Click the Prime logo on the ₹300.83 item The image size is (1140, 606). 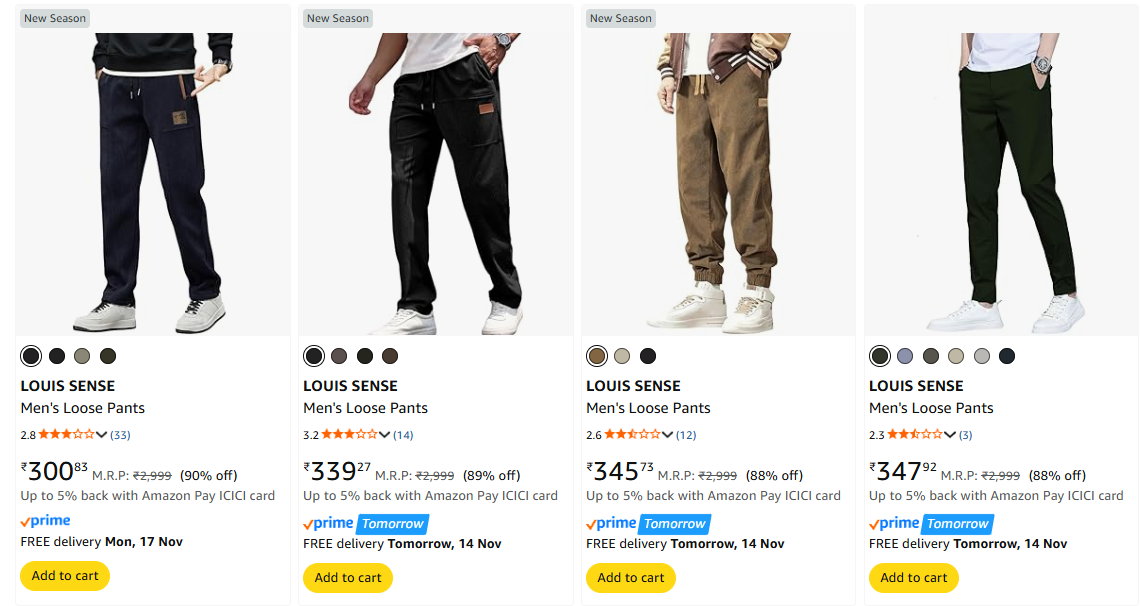[x=46, y=521]
